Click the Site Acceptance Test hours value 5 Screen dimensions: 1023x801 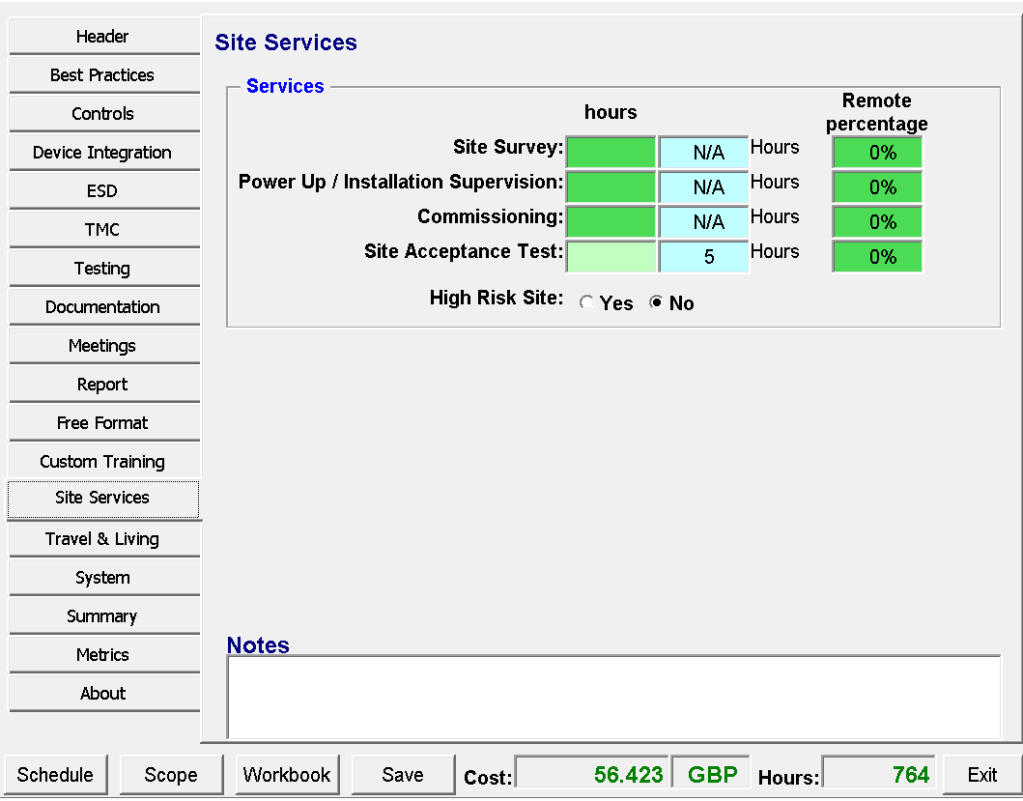pyautogui.click(x=708, y=257)
